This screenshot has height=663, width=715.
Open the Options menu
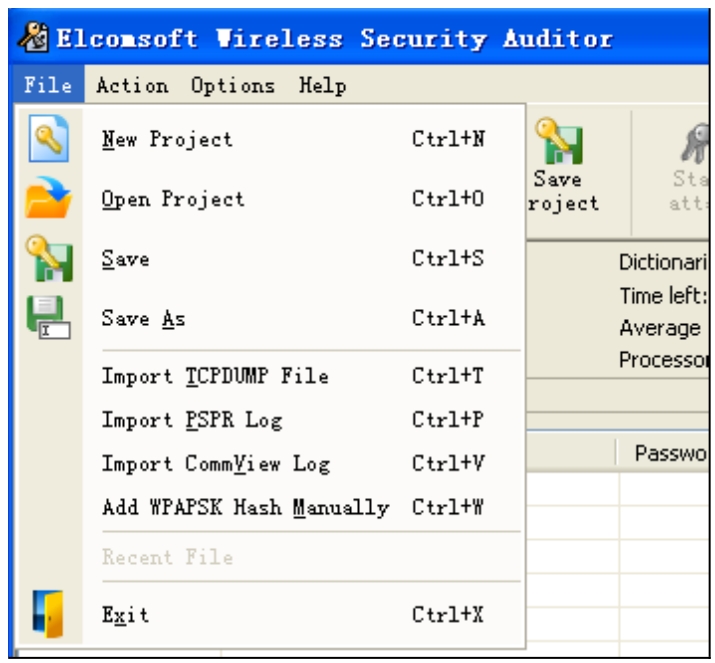coord(233,85)
